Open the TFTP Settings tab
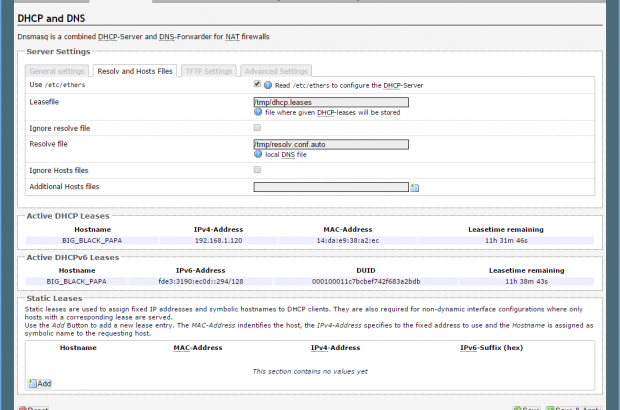620x410 pixels. coord(208,71)
